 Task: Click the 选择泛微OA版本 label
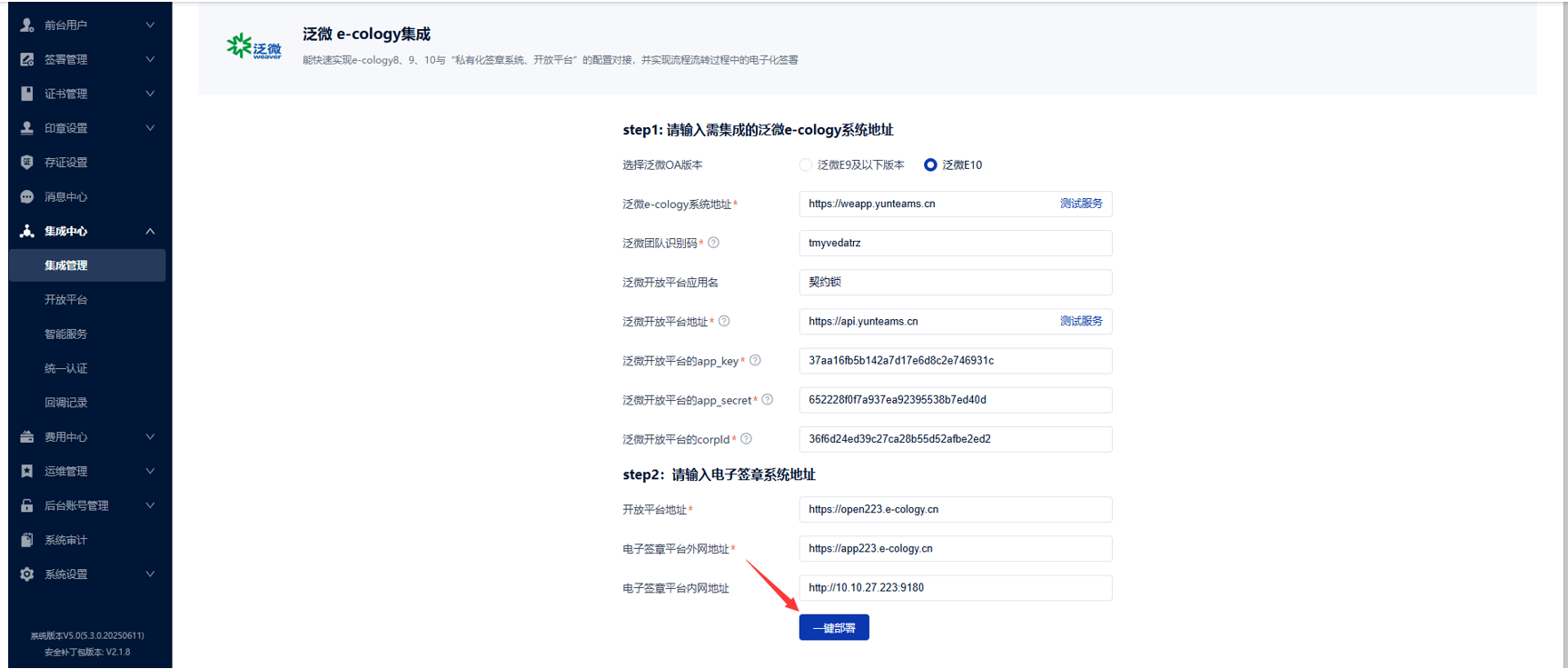[663, 165]
